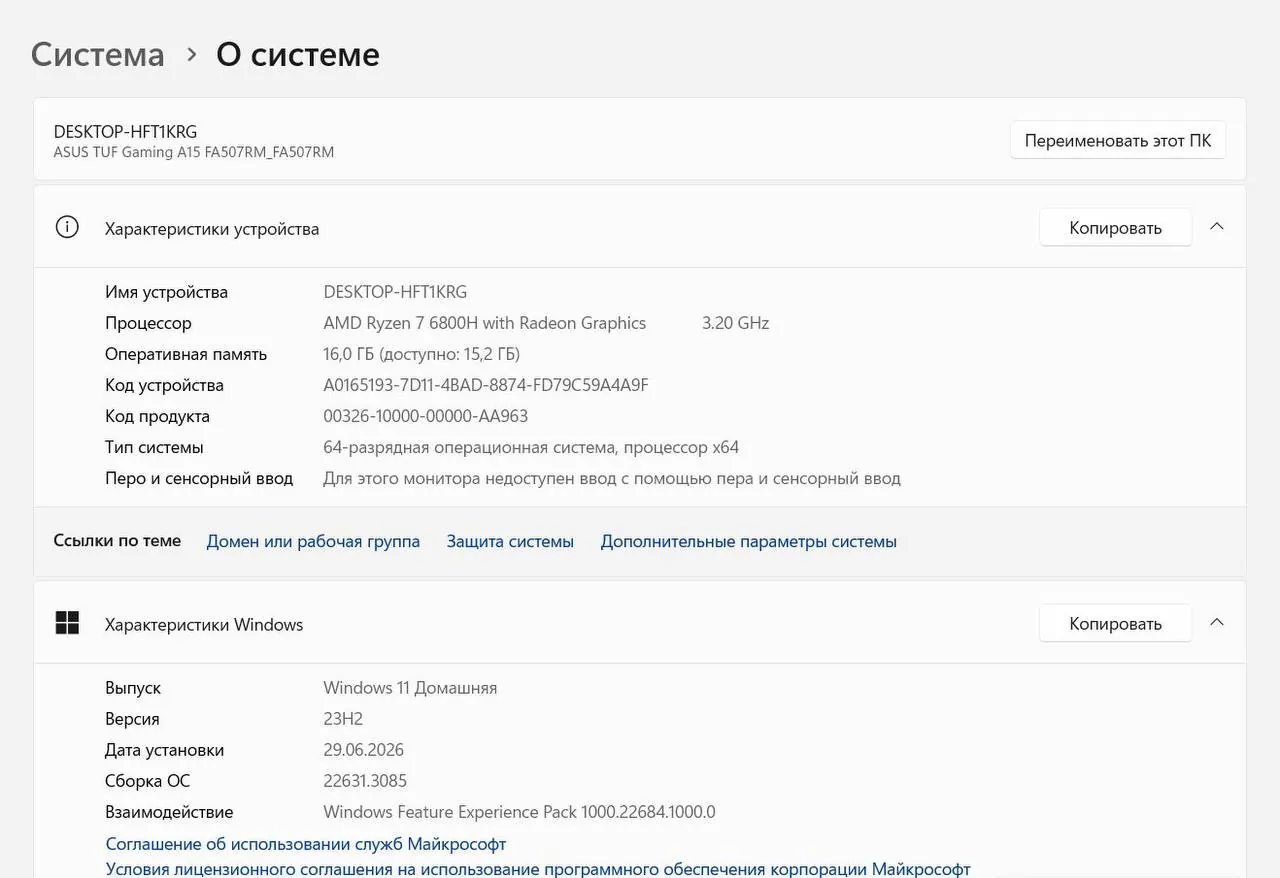The width and height of the screenshot is (1280, 878).
Task: Click the Код устройства value text
Action: click(x=486, y=385)
